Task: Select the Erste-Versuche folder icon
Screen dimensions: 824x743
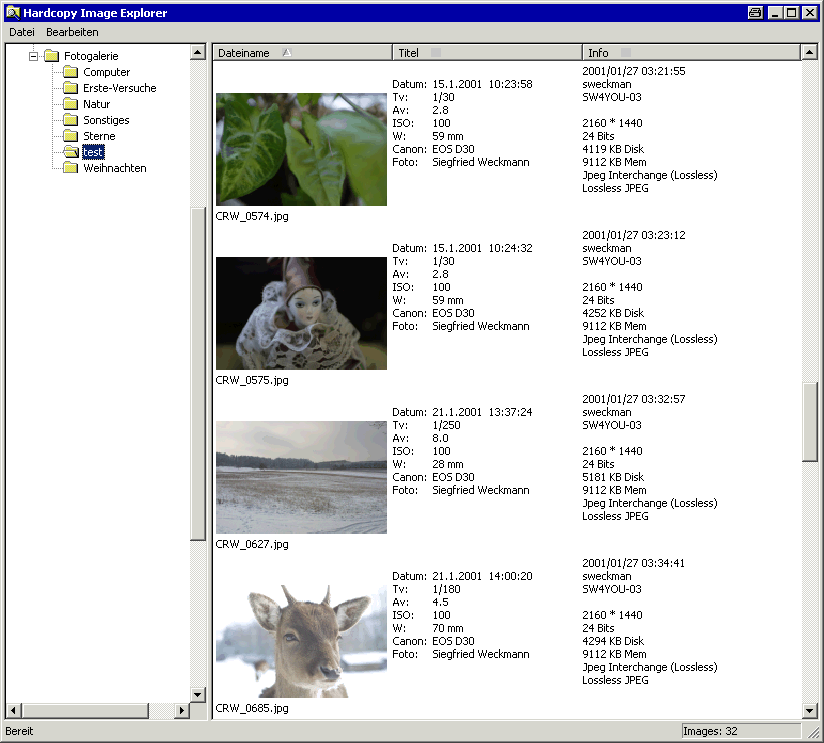Action: [70, 88]
